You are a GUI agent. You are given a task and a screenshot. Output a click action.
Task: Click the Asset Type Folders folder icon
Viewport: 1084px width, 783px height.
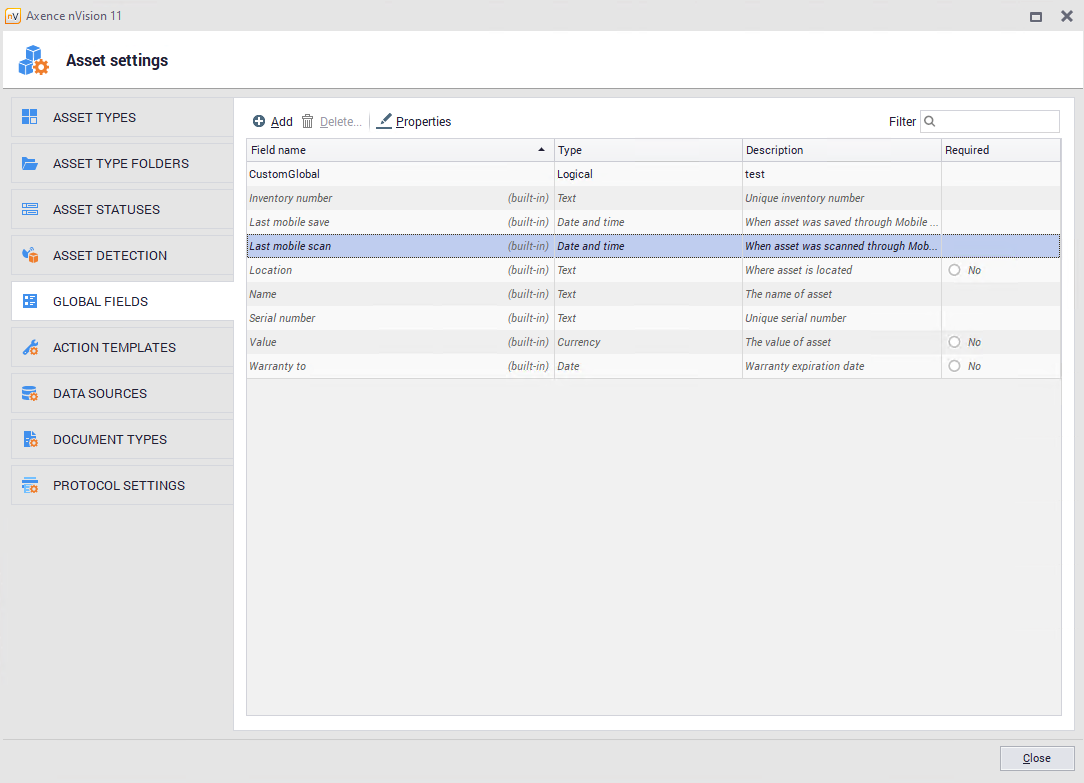30,163
